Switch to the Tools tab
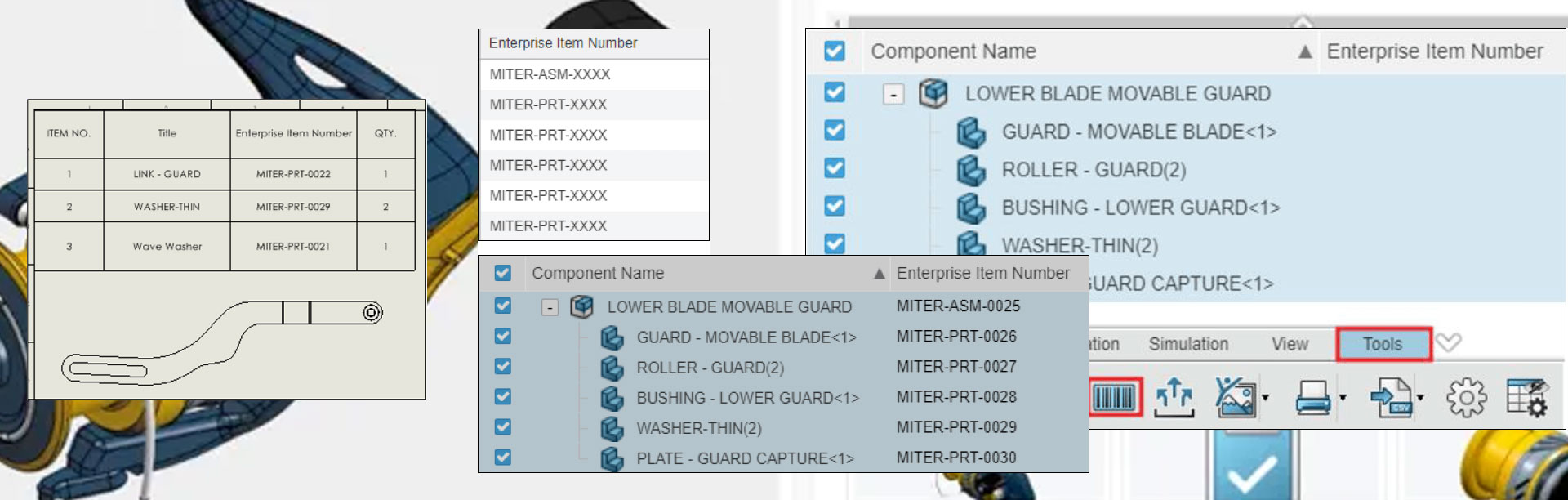This screenshot has height=500, width=1568. tap(1383, 344)
